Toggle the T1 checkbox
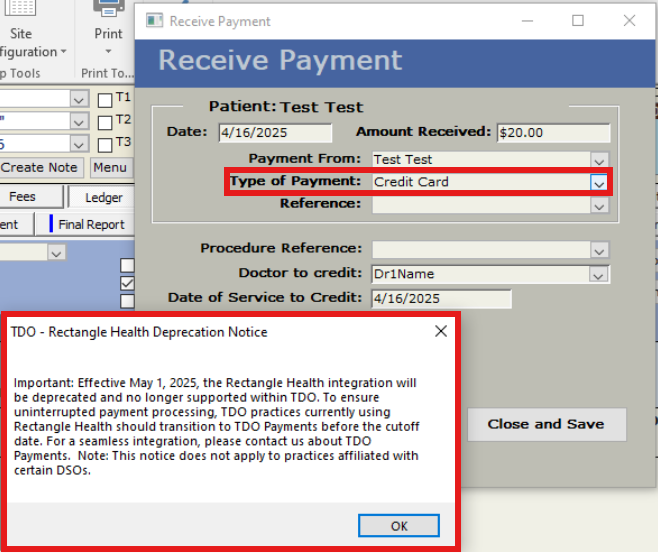Screen dimensions: 658x553 [105, 99]
